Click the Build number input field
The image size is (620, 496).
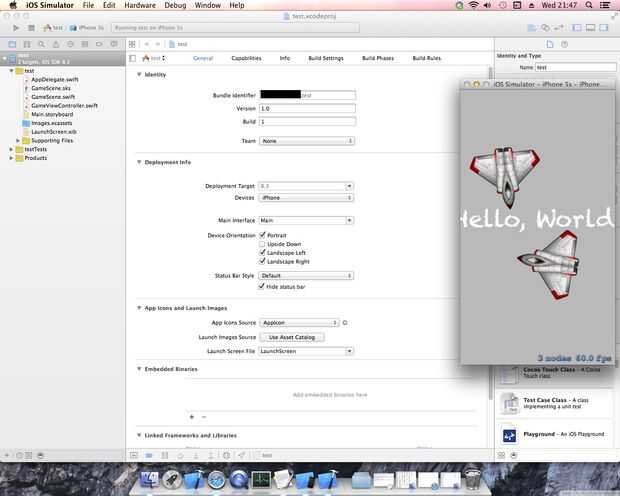tap(307, 121)
